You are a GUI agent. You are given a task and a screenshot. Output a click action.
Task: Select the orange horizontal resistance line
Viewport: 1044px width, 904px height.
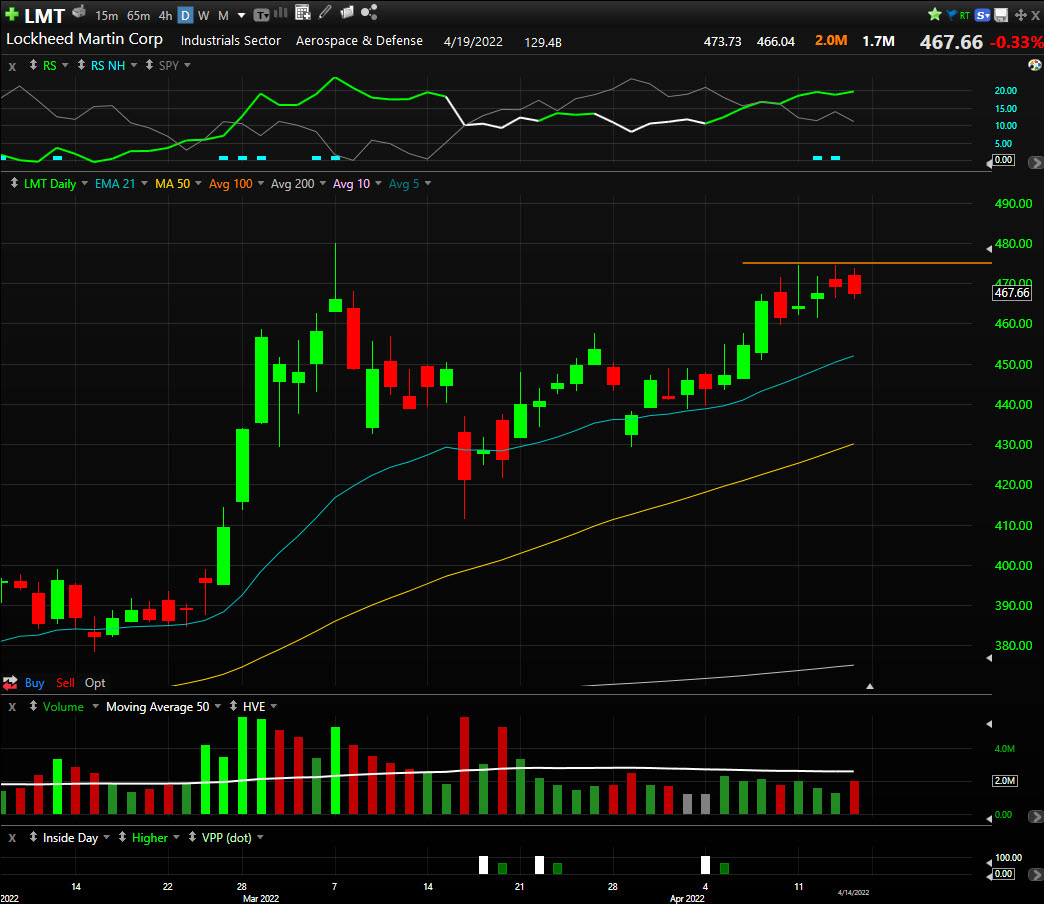click(866, 263)
